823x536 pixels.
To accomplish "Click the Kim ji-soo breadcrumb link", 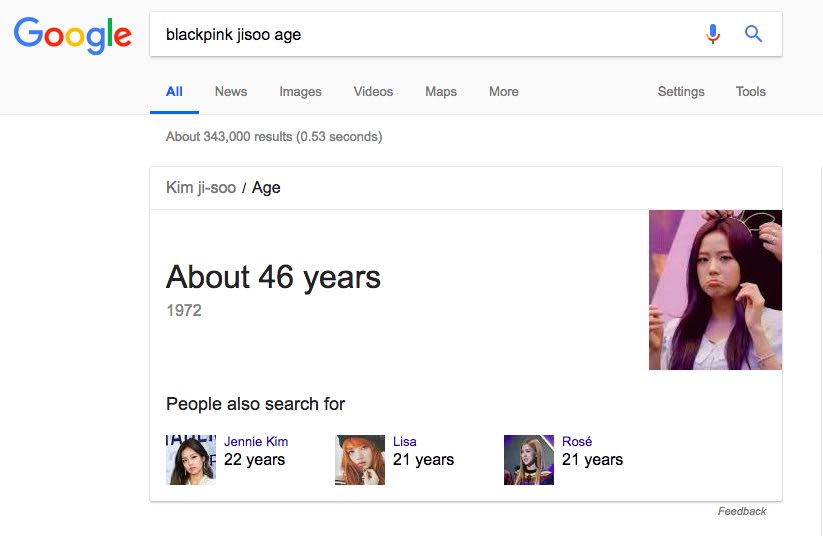I will tap(201, 187).
